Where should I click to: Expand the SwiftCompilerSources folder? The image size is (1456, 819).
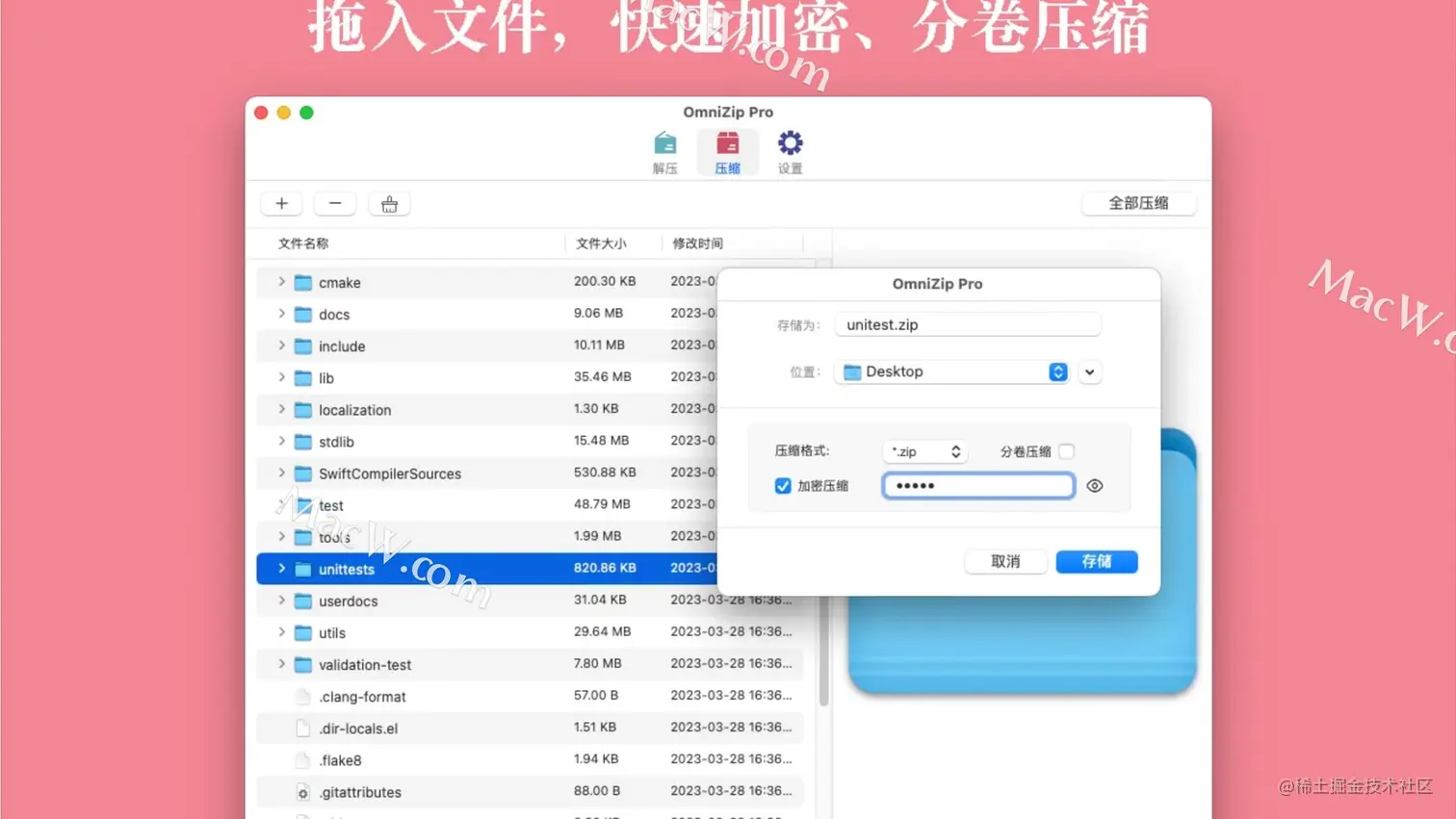(281, 473)
